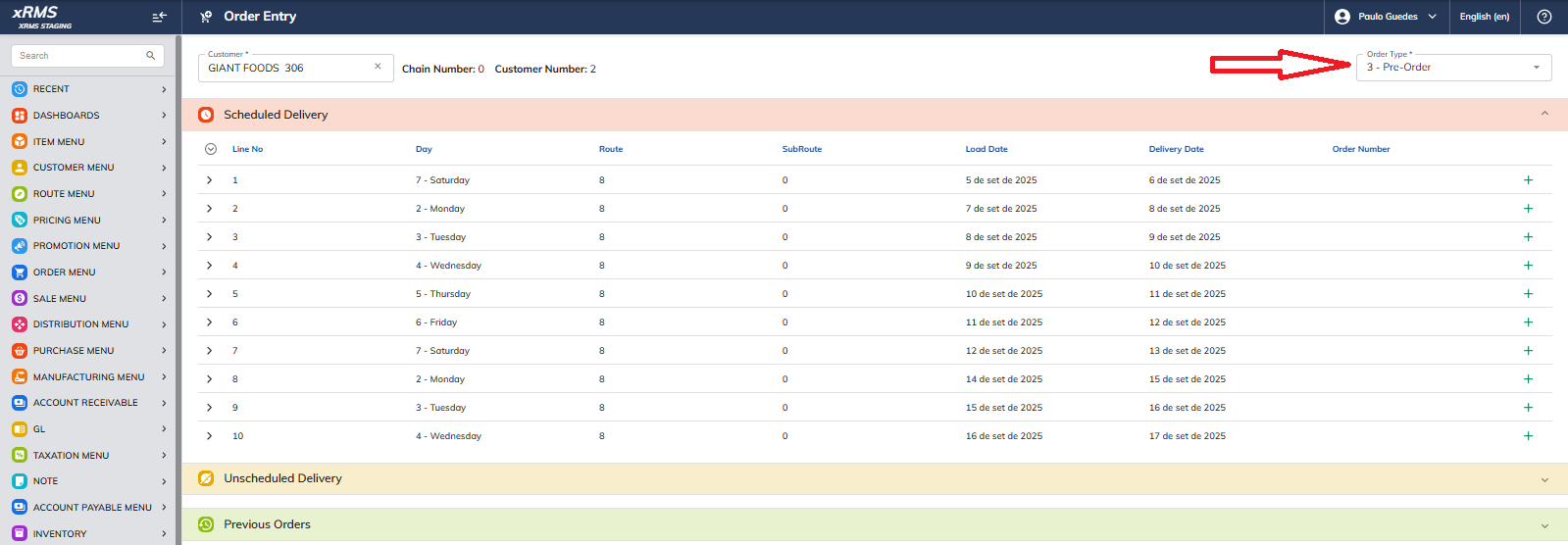Expand row for line 1
This screenshot has width=1568, height=545.
coord(210,180)
